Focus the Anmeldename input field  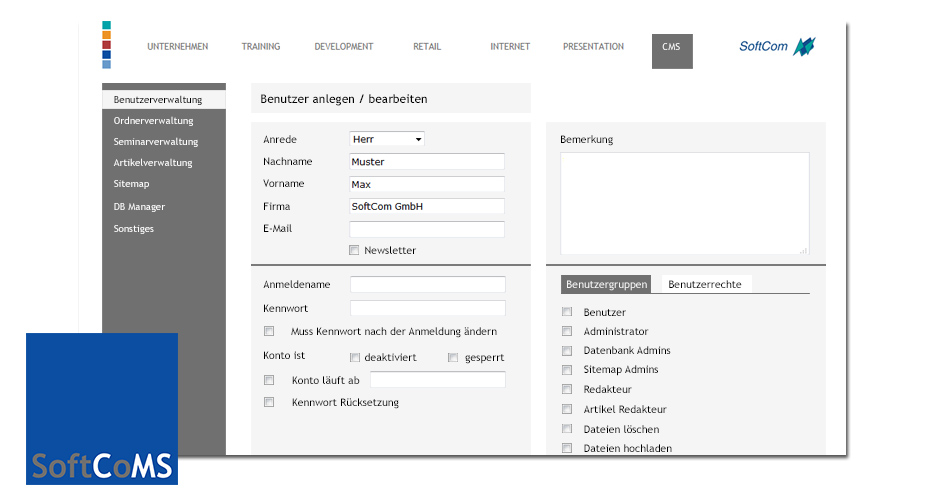tap(428, 284)
